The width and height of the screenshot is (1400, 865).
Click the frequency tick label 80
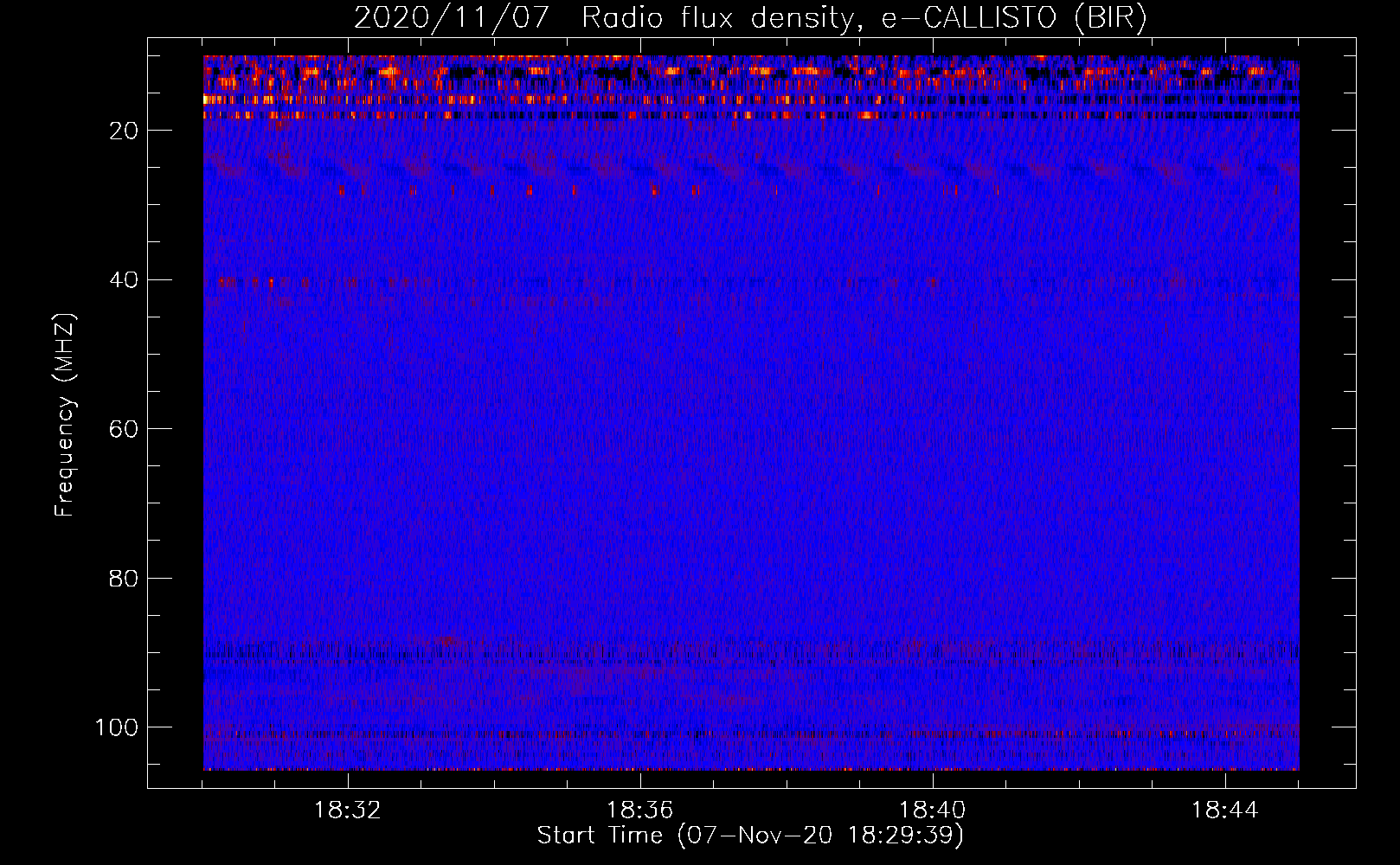[x=124, y=579]
